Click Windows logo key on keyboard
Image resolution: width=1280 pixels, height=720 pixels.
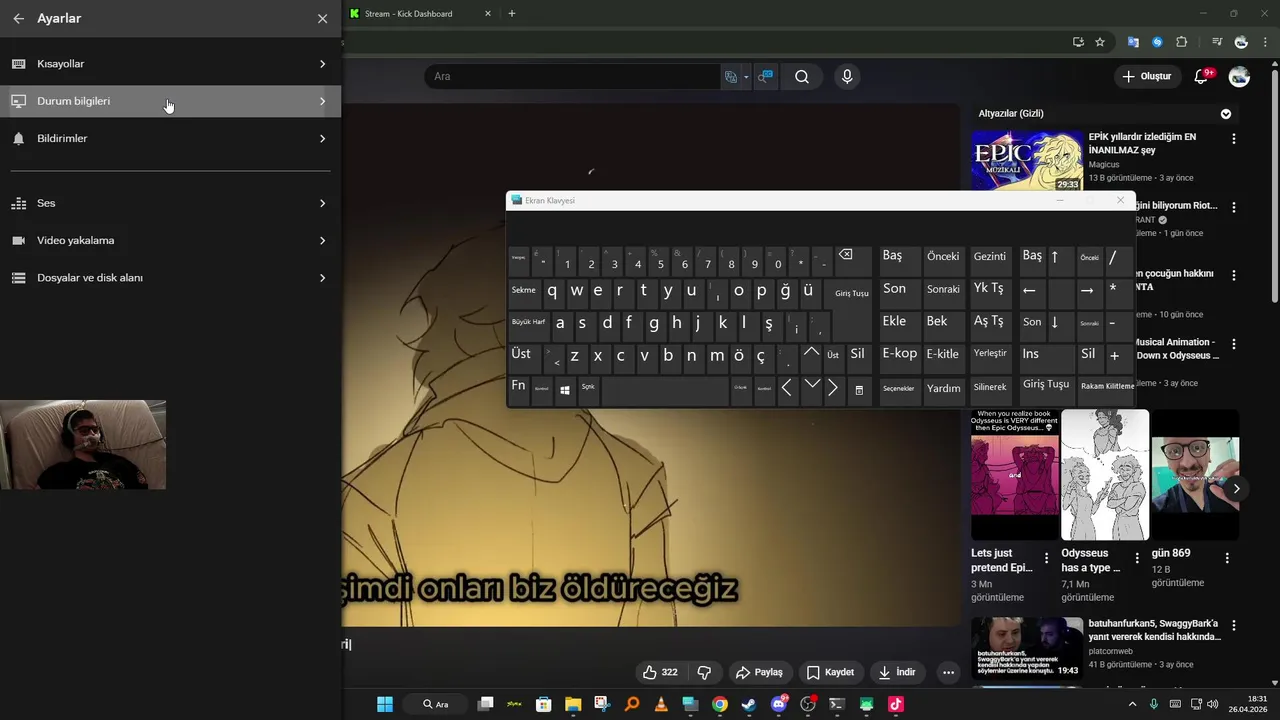pyautogui.click(x=565, y=390)
